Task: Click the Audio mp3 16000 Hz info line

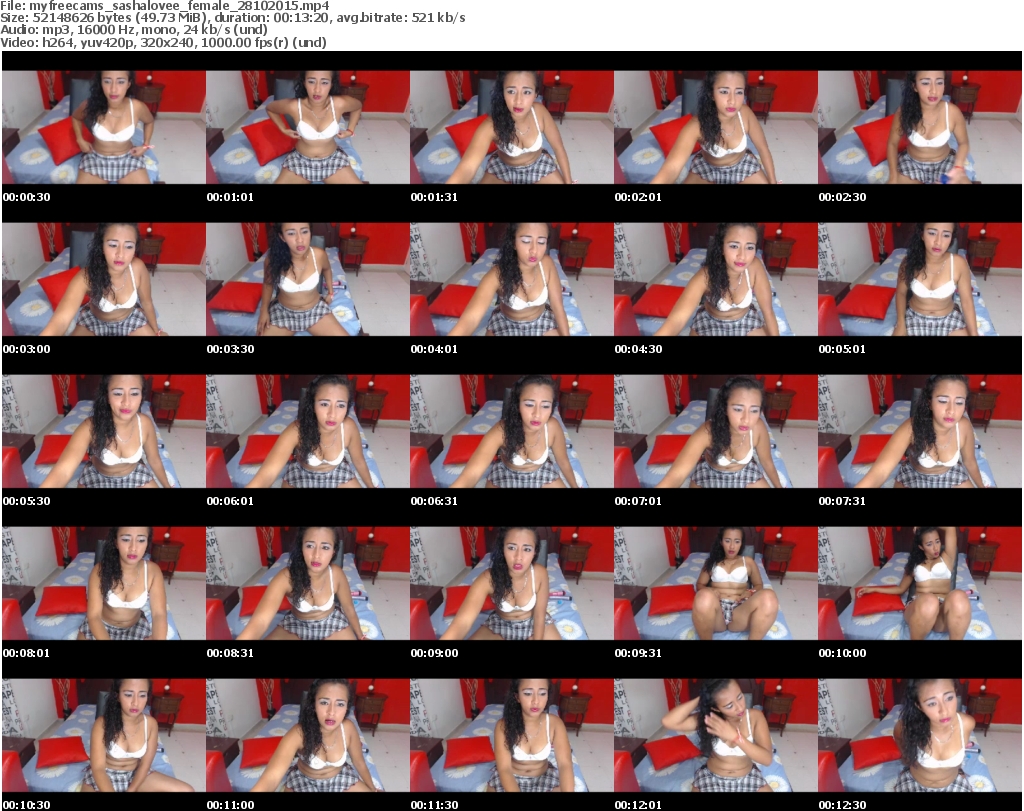Action: click(x=134, y=30)
